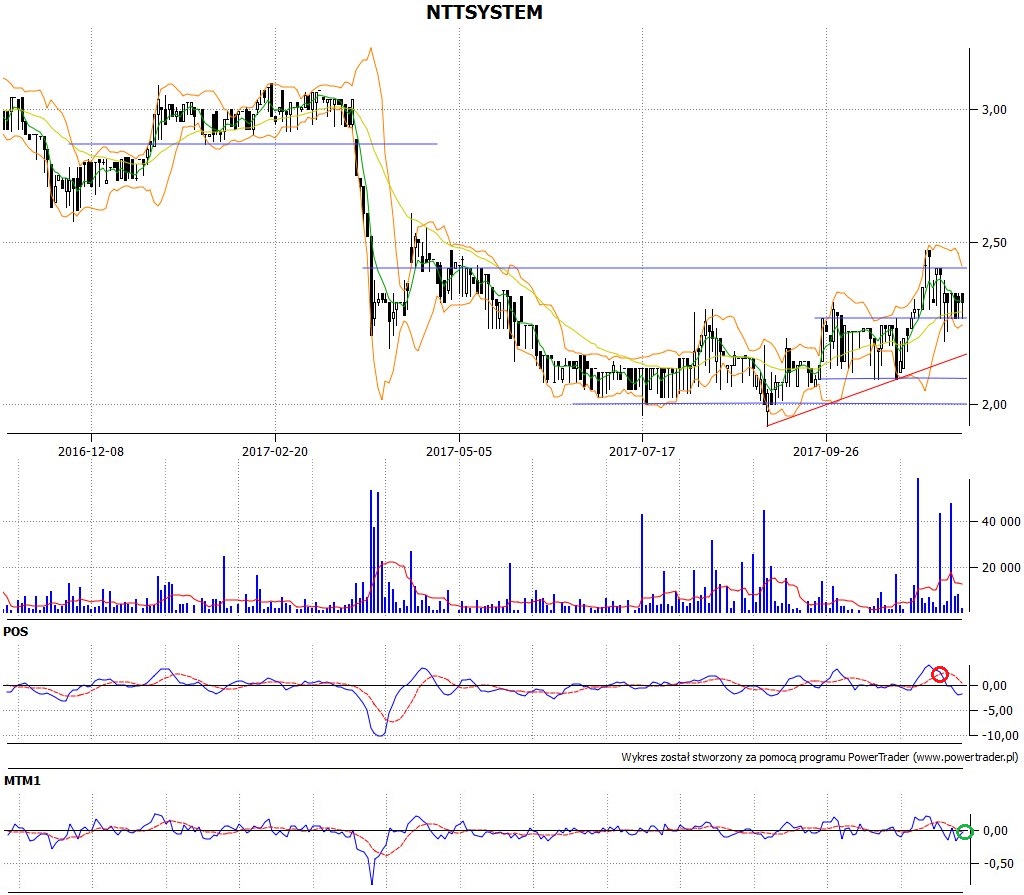The width and height of the screenshot is (1024, 895).
Task: Select the 2017-02-20 date axis label
Action: (275, 451)
